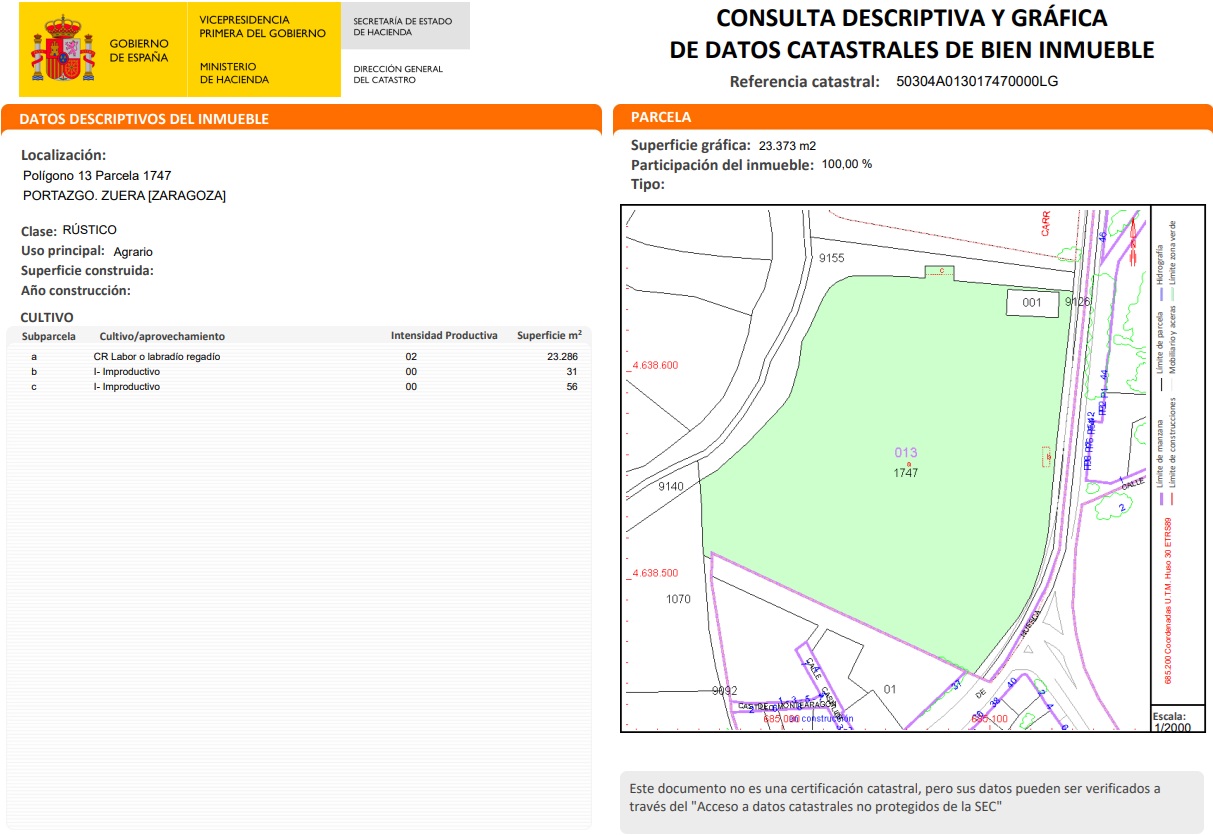
Task: Click 'I- Improductivo' in subparcela c row
Action: pos(126,386)
